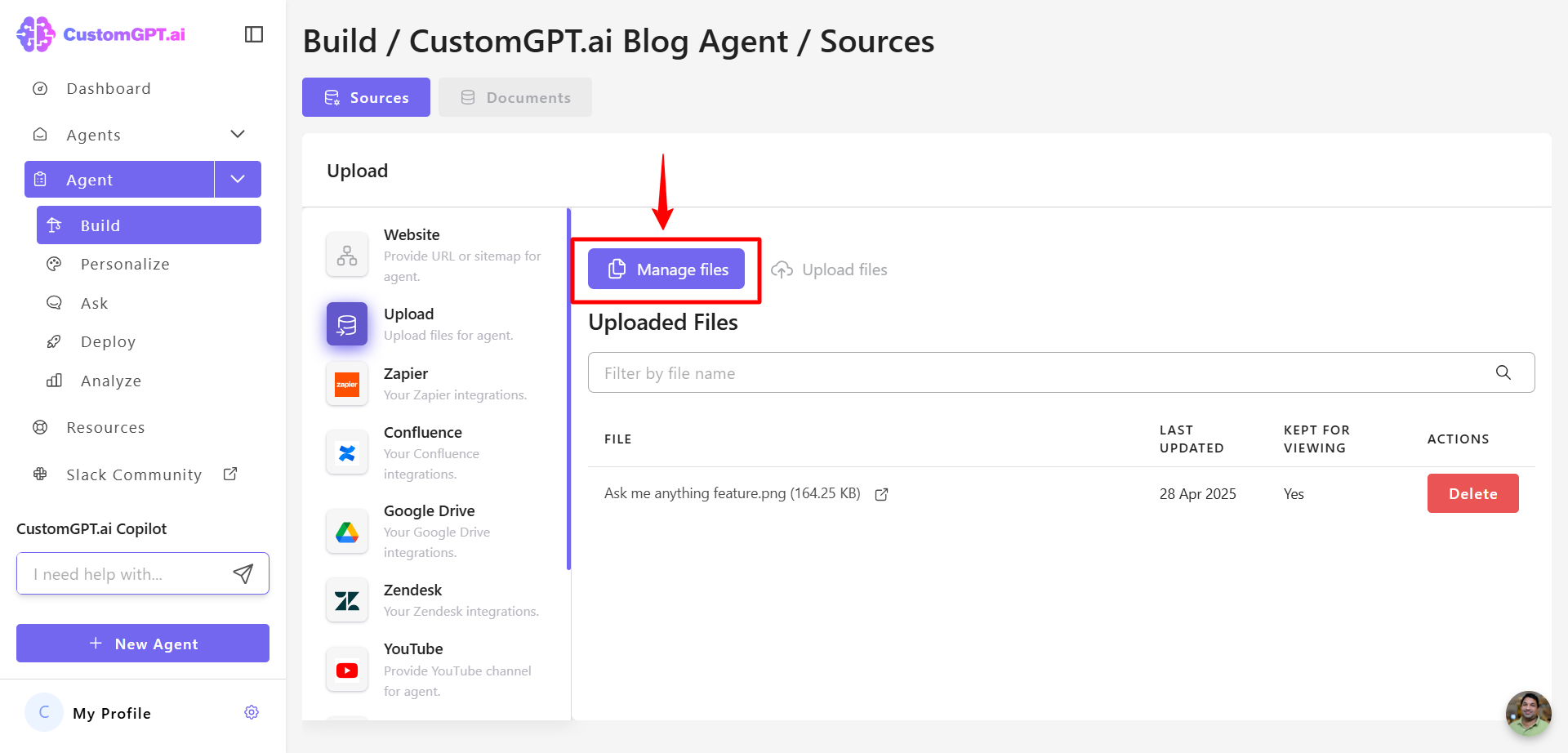Image resolution: width=1568 pixels, height=753 pixels.
Task: Click the Ask chat bubble icon
Action: (x=54, y=302)
